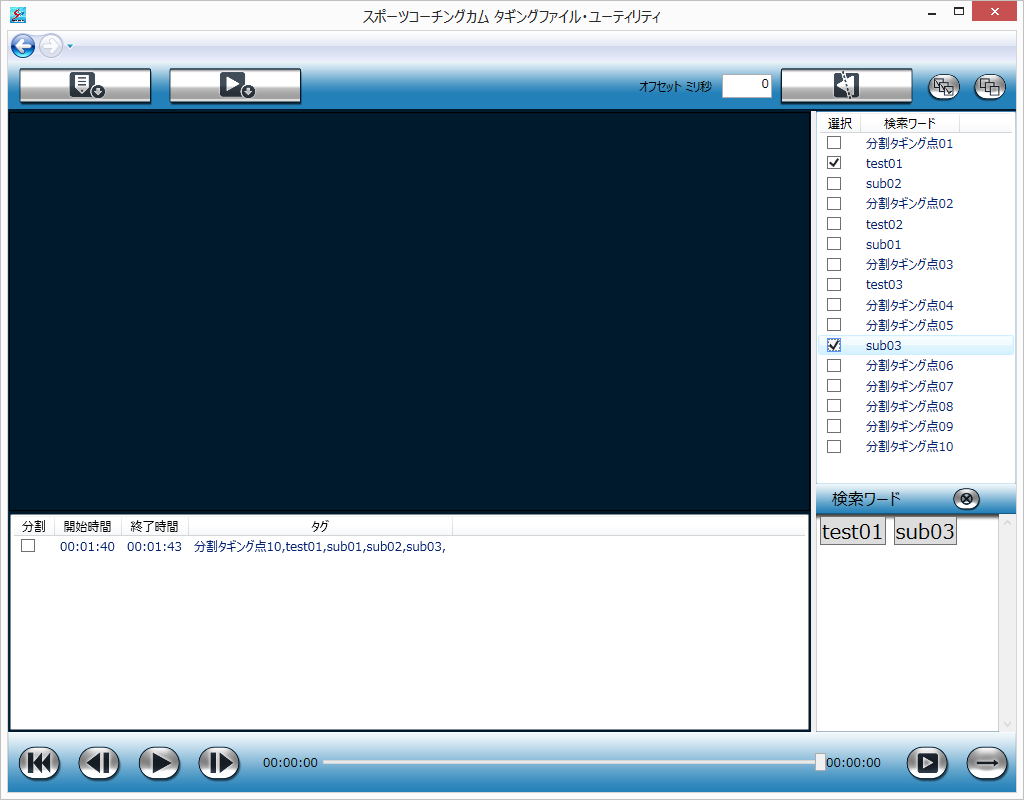Viewport: 1024px width, 800px height.
Task: Open the navigation history dropdown arrow
Action: pyautogui.click(x=70, y=46)
